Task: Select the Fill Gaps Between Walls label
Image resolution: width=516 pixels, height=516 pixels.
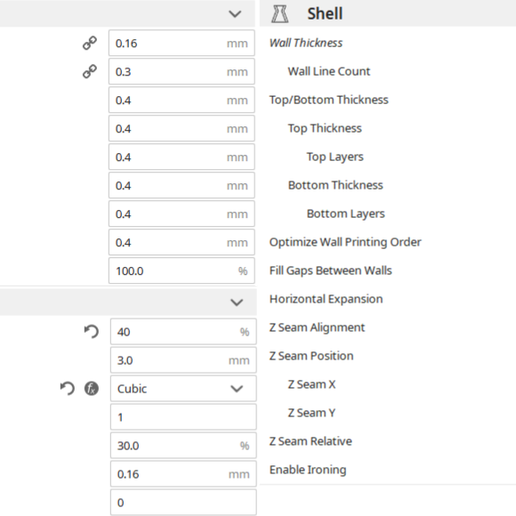Action: 330,270
